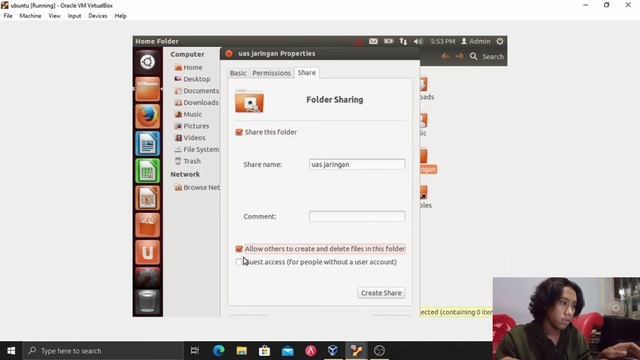Open Videos in the sidebar
The height and width of the screenshot is (360, 640).
click(x=190, y=138)
